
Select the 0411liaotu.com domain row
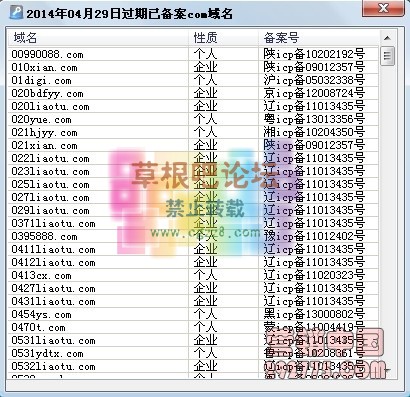click(193, 249)
